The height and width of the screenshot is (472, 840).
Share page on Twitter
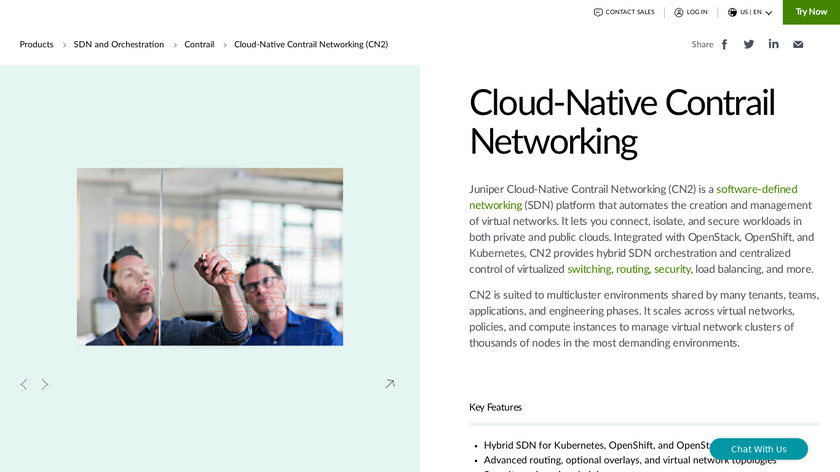(748, 44)
